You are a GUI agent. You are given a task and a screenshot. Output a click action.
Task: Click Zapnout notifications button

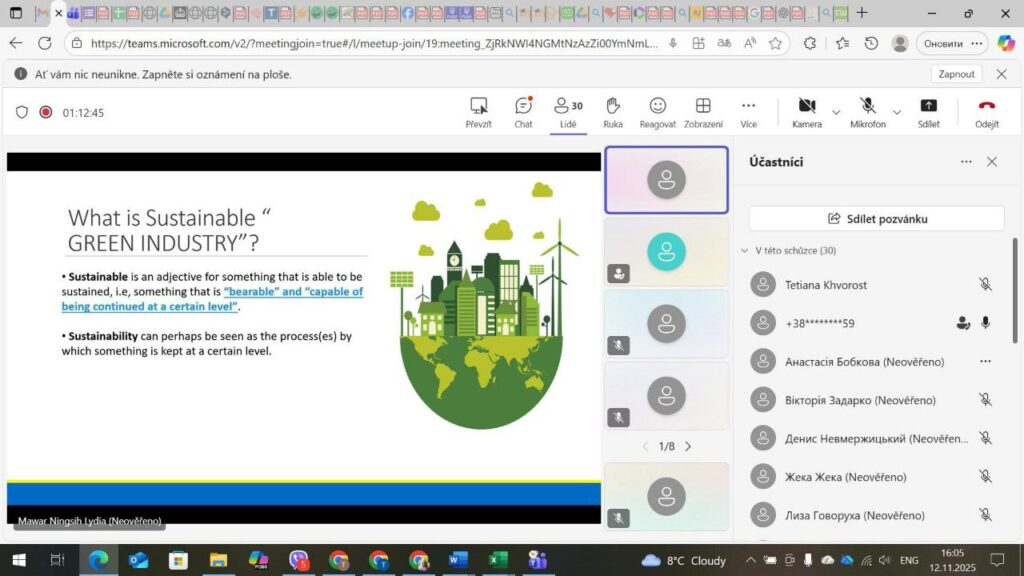point(956,74)
